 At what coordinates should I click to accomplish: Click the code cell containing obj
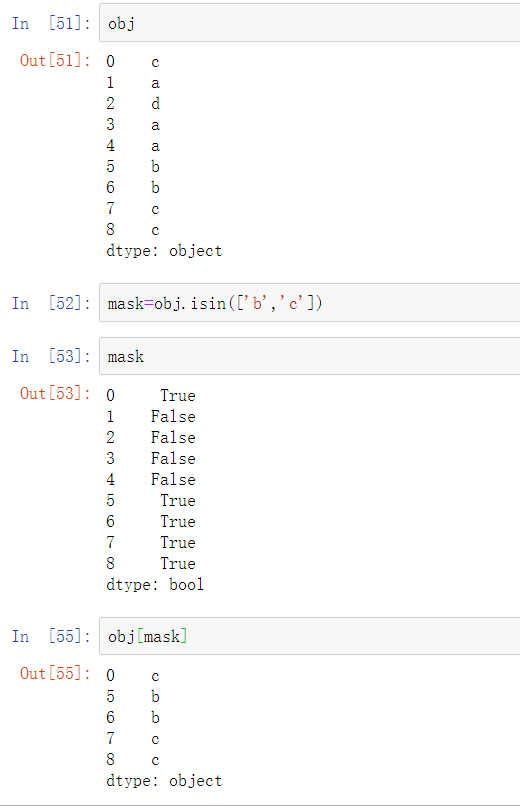[310, 23]
